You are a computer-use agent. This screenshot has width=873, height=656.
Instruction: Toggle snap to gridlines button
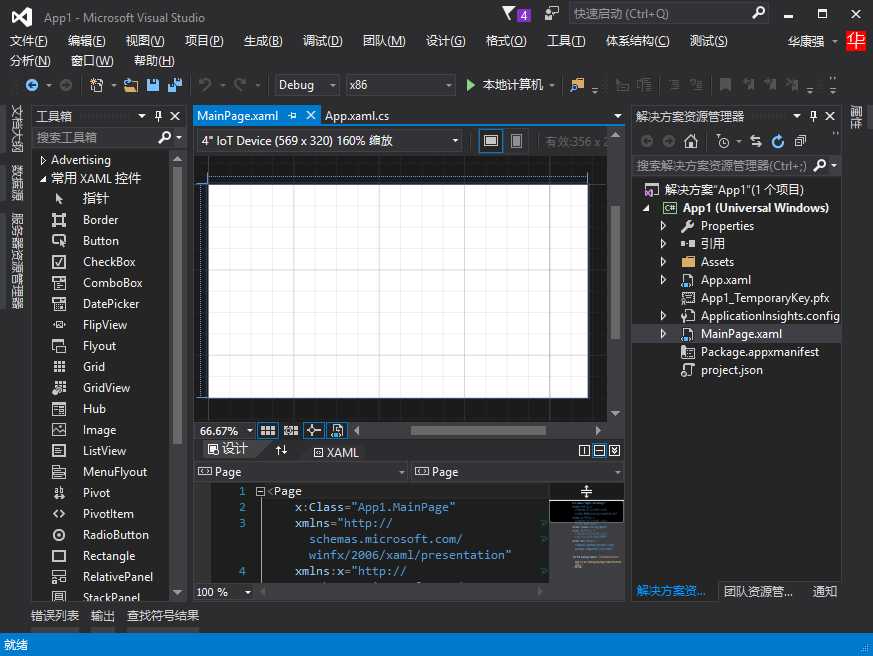291,430
